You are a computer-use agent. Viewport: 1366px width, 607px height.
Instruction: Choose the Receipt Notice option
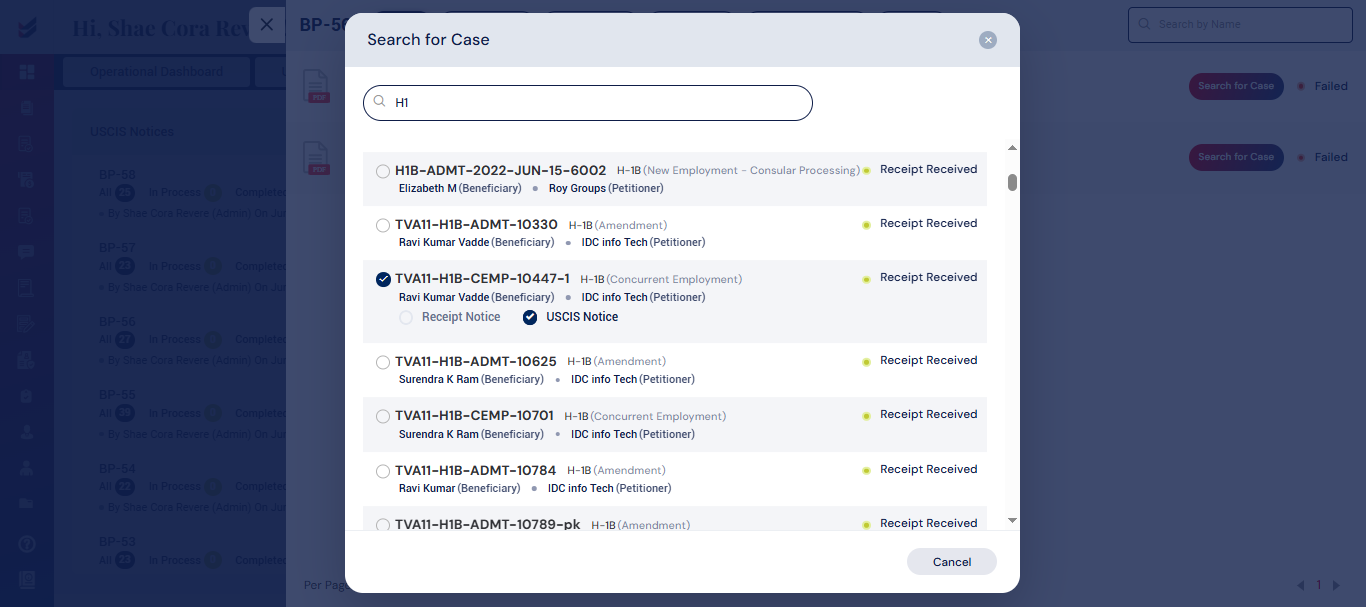click(406, 317)
